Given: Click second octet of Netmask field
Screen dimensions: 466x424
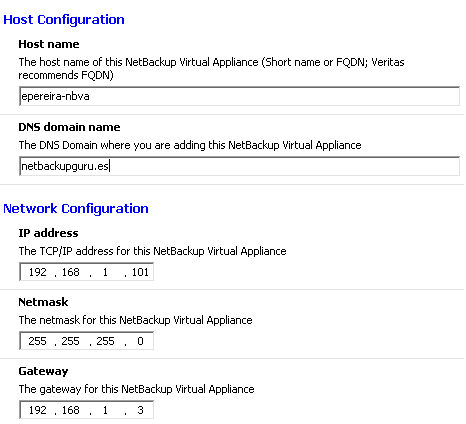Looking at the screenshot, I should [x=71, y=341].
